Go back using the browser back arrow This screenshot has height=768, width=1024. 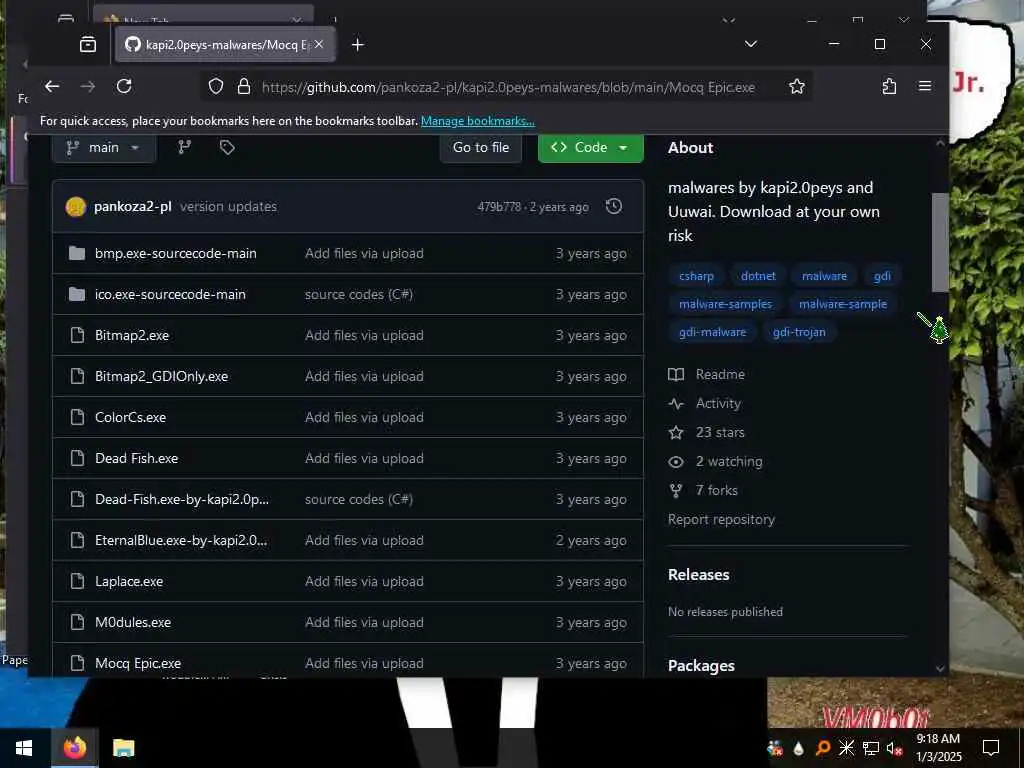tap(52, 86)
